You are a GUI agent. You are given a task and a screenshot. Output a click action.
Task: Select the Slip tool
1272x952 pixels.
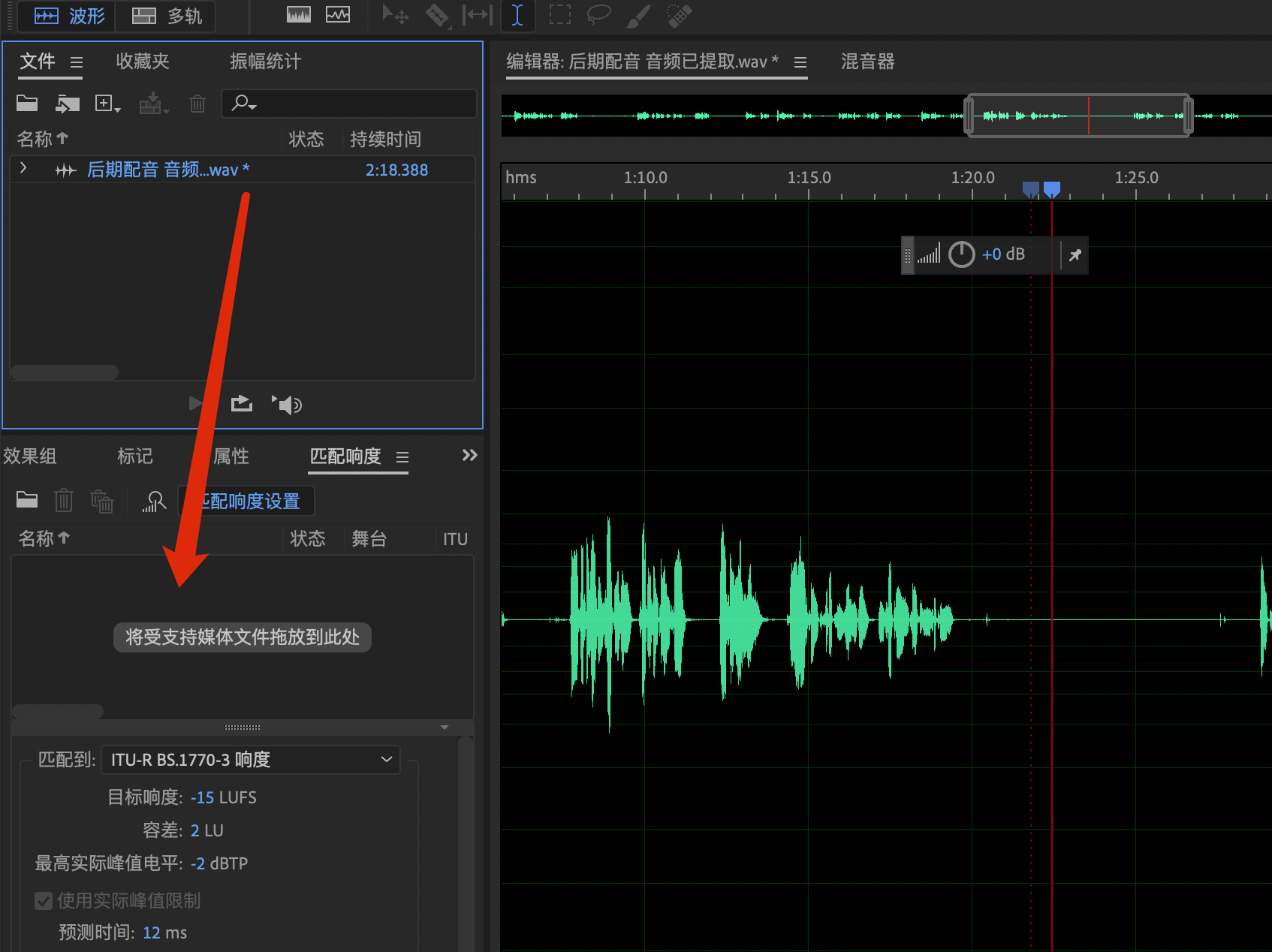(478, 15)
